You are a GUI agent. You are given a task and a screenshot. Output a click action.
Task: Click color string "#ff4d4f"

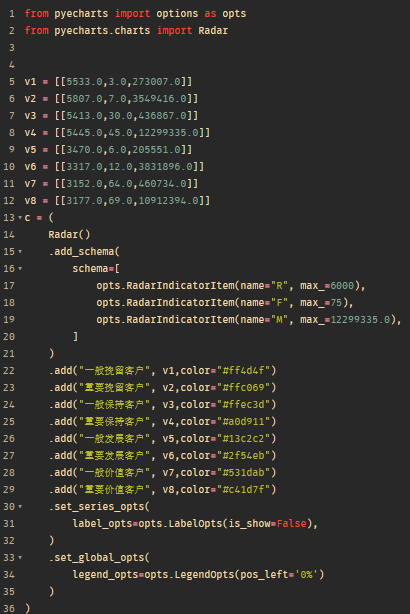click(x=243, y=370)
